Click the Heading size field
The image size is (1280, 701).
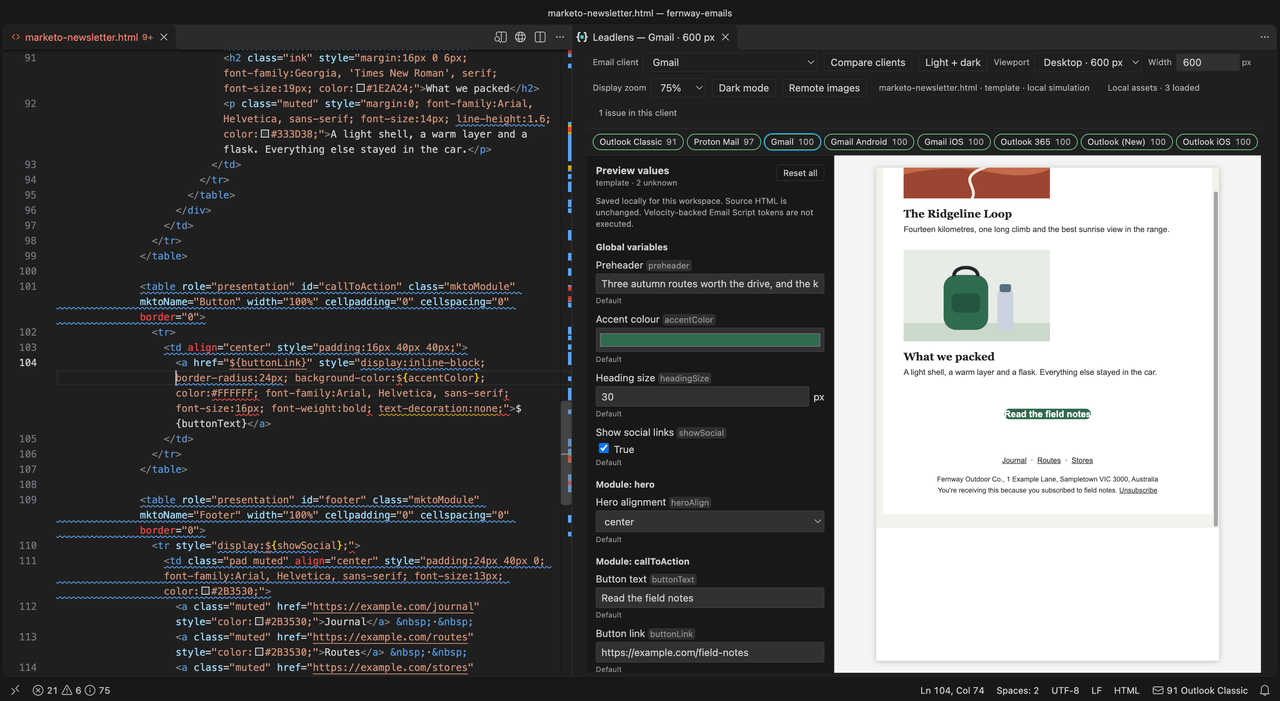(x=702, y=397)
